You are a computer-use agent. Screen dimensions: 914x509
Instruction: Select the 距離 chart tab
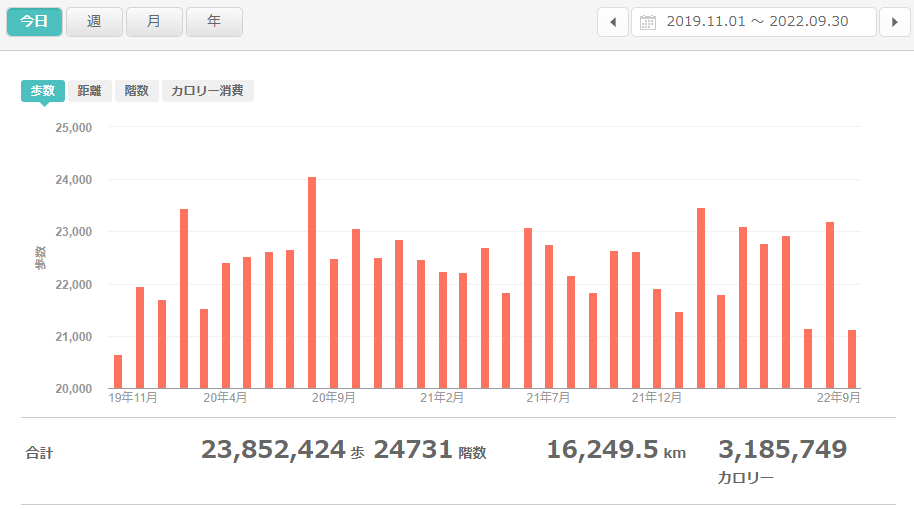point(90,91)
